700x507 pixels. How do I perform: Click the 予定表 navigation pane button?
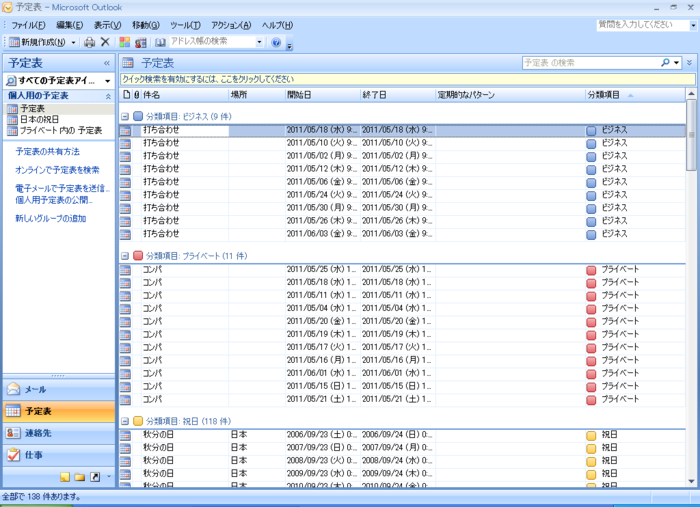pyautogui.click(x=58, y=411)
